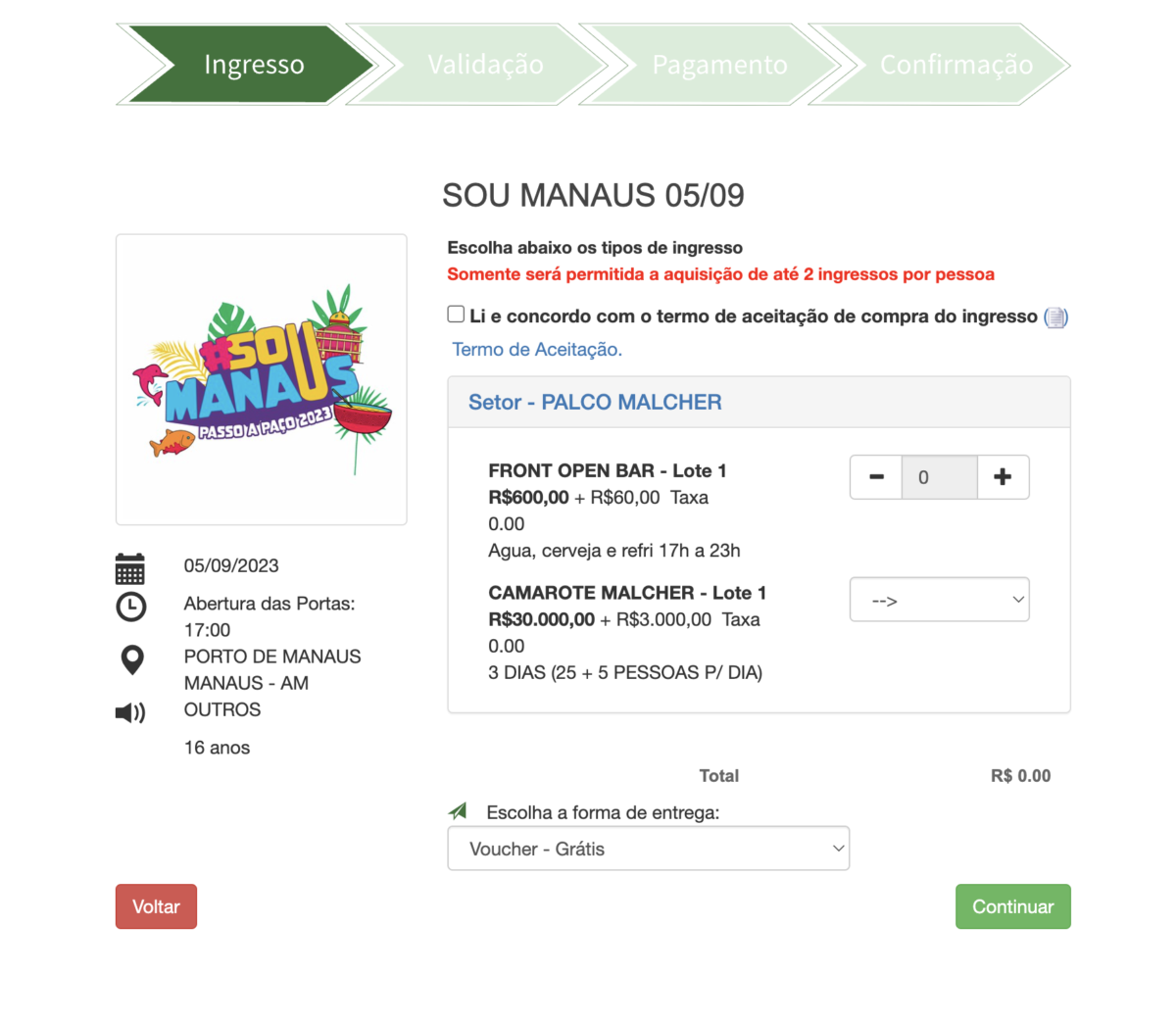Check the purchase terms agreement checkbox
Viewport: 1176px width, 1022px height.
coord(456,315)
